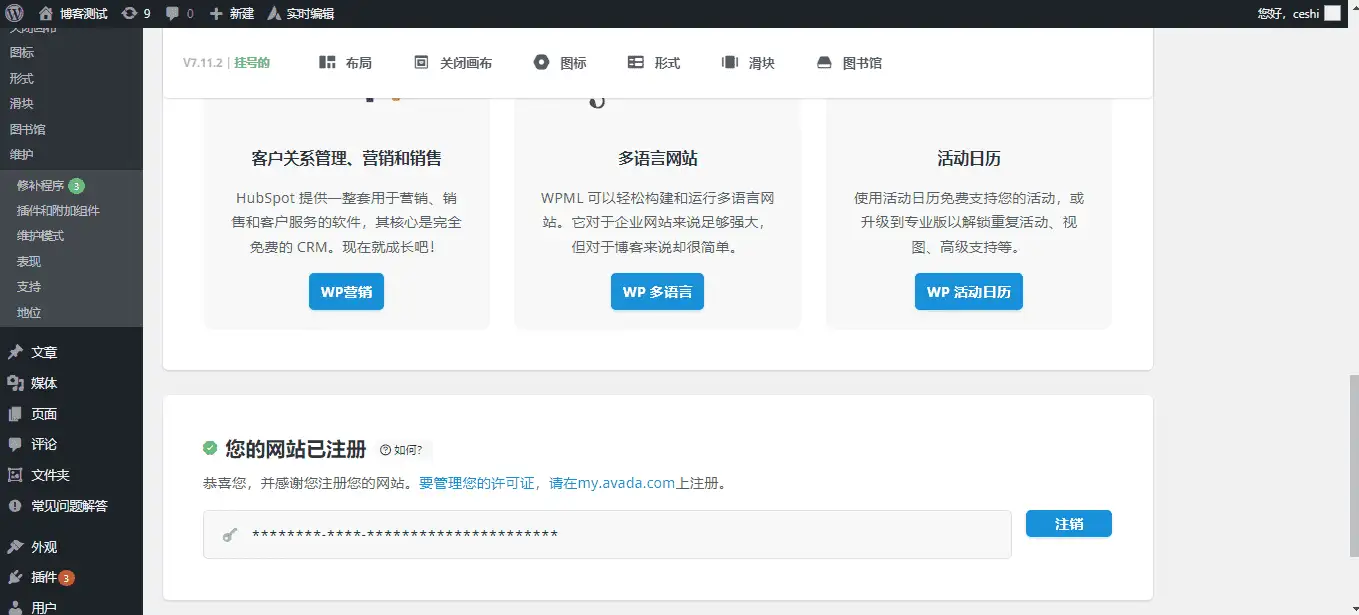
Task: Open the 插件 plugins menu
Action: 43,577
